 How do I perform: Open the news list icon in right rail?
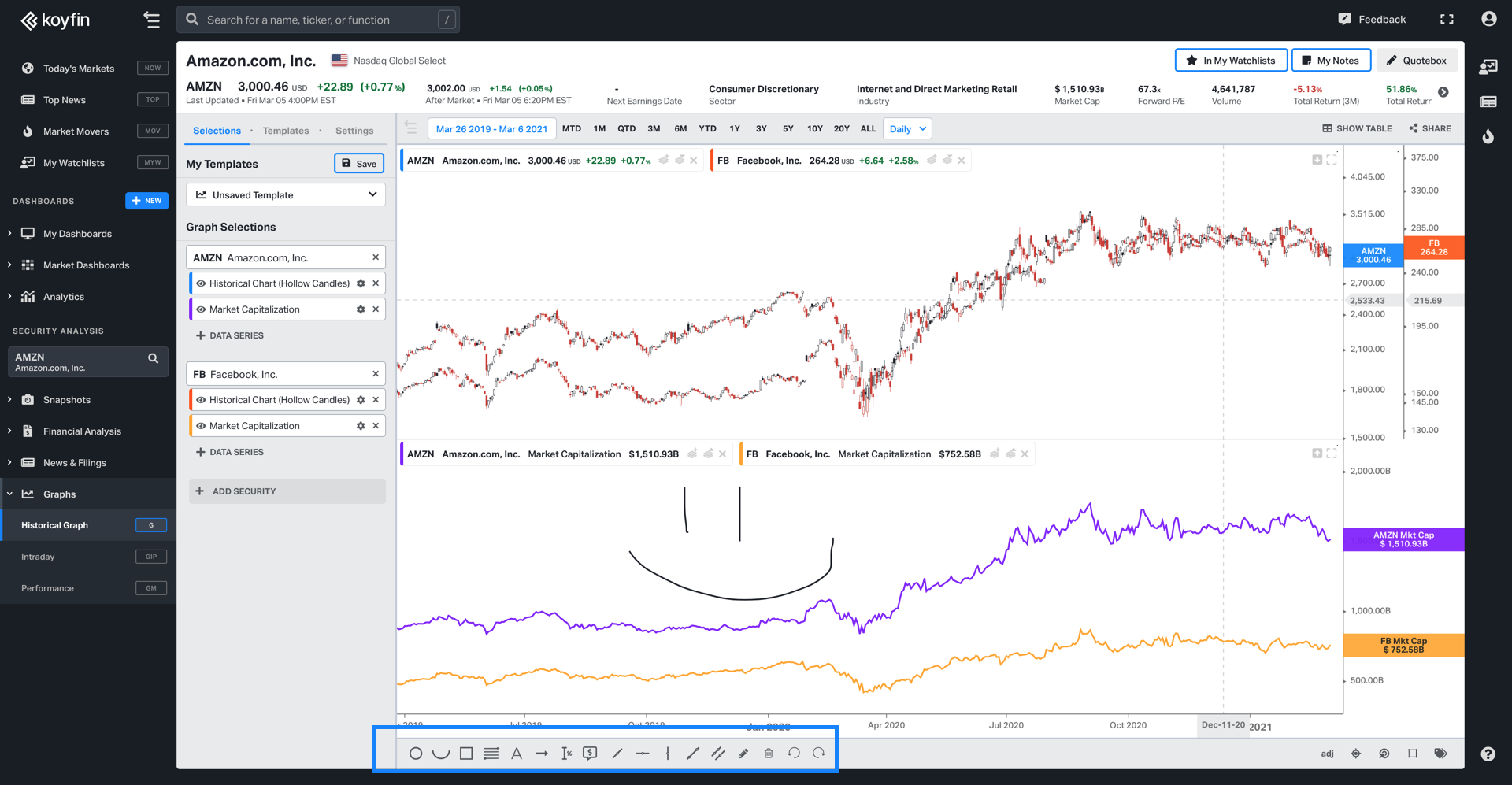coord(1488,102)
